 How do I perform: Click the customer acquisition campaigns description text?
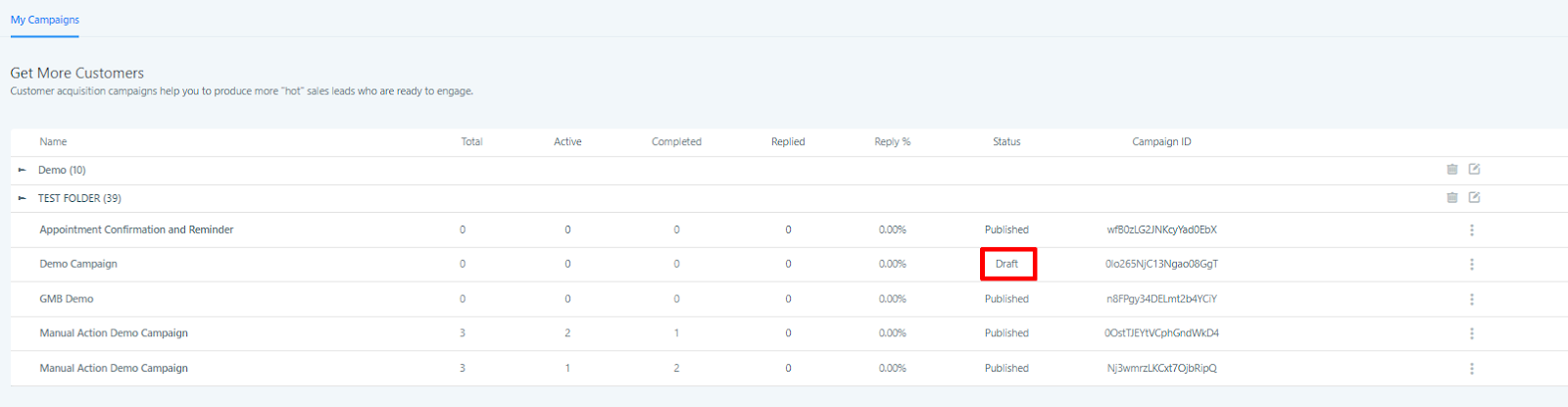242,91
